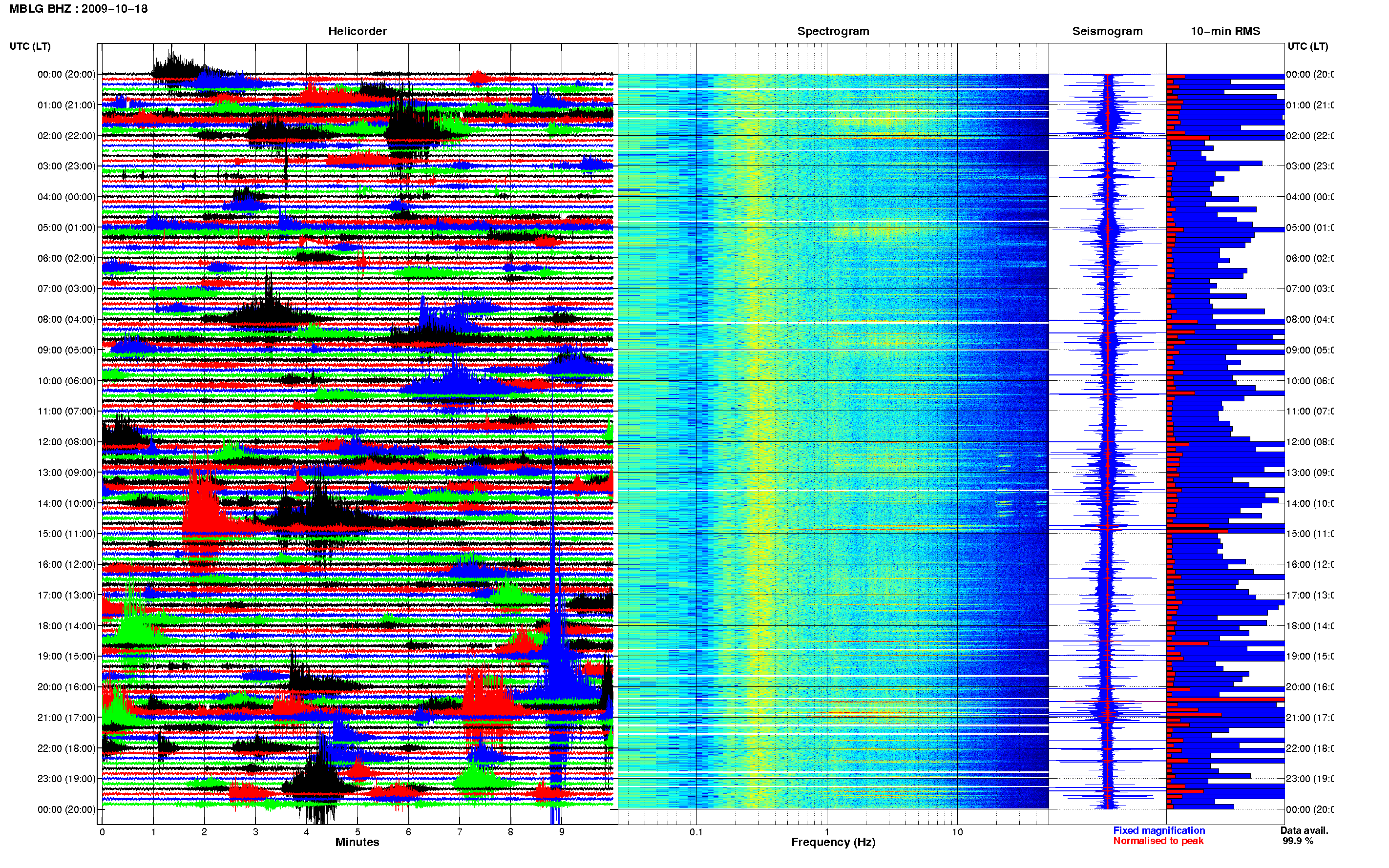Click minute tick '5' under the helicorder

pos(357,831)
